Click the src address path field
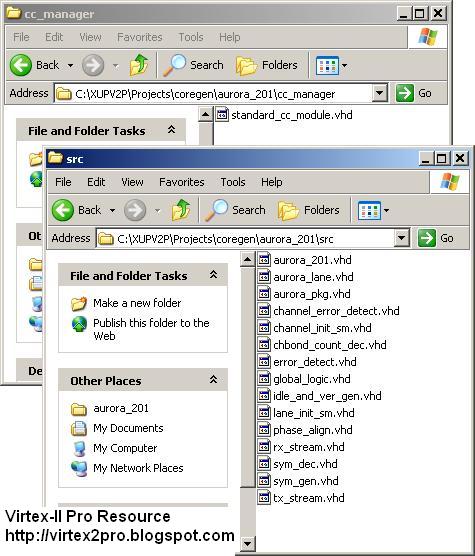Viewport: 475px width, 556px height. [x=246, y=238]
